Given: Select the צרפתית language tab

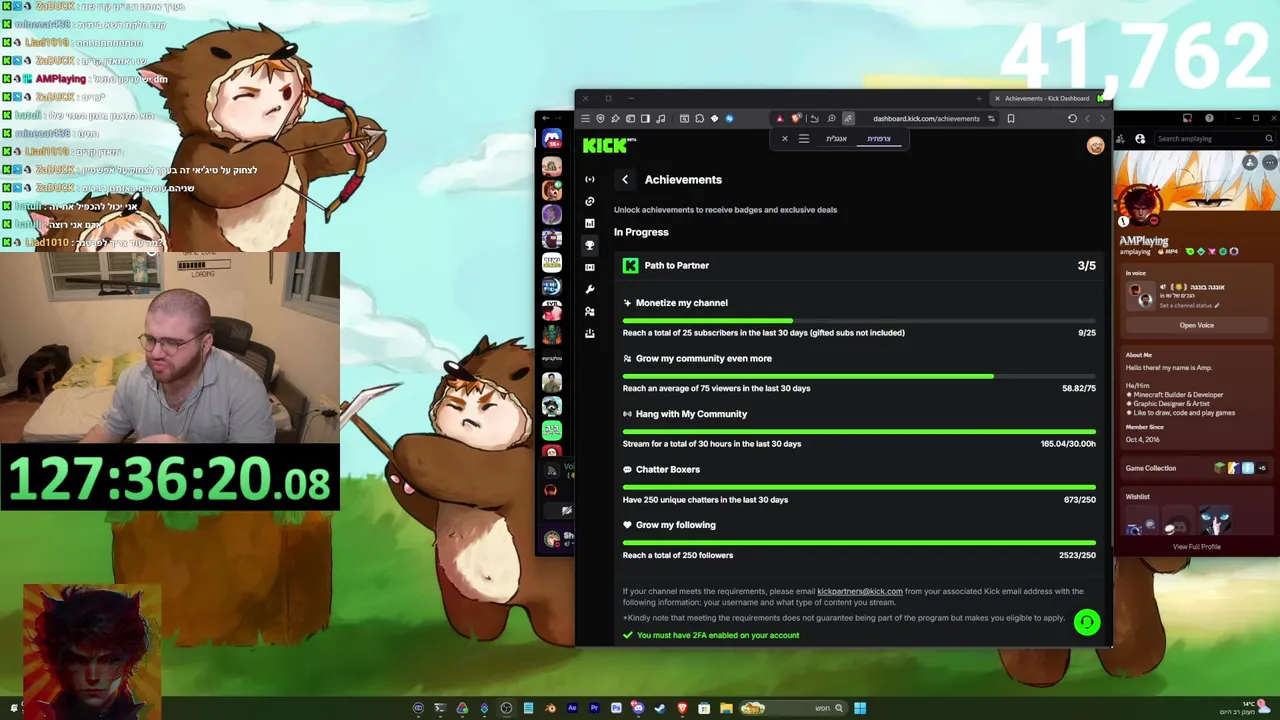Looking at the screenshot, I should click(879, 139).
